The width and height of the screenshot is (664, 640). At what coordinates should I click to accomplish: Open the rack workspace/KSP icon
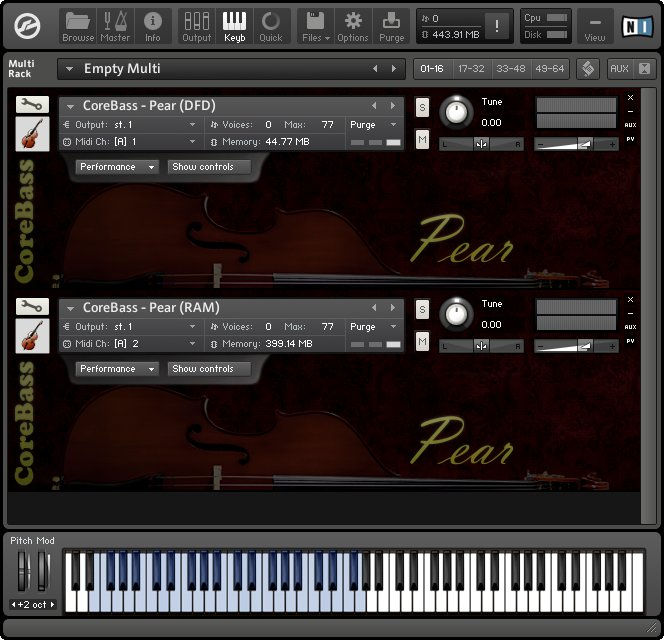point(588,69)
